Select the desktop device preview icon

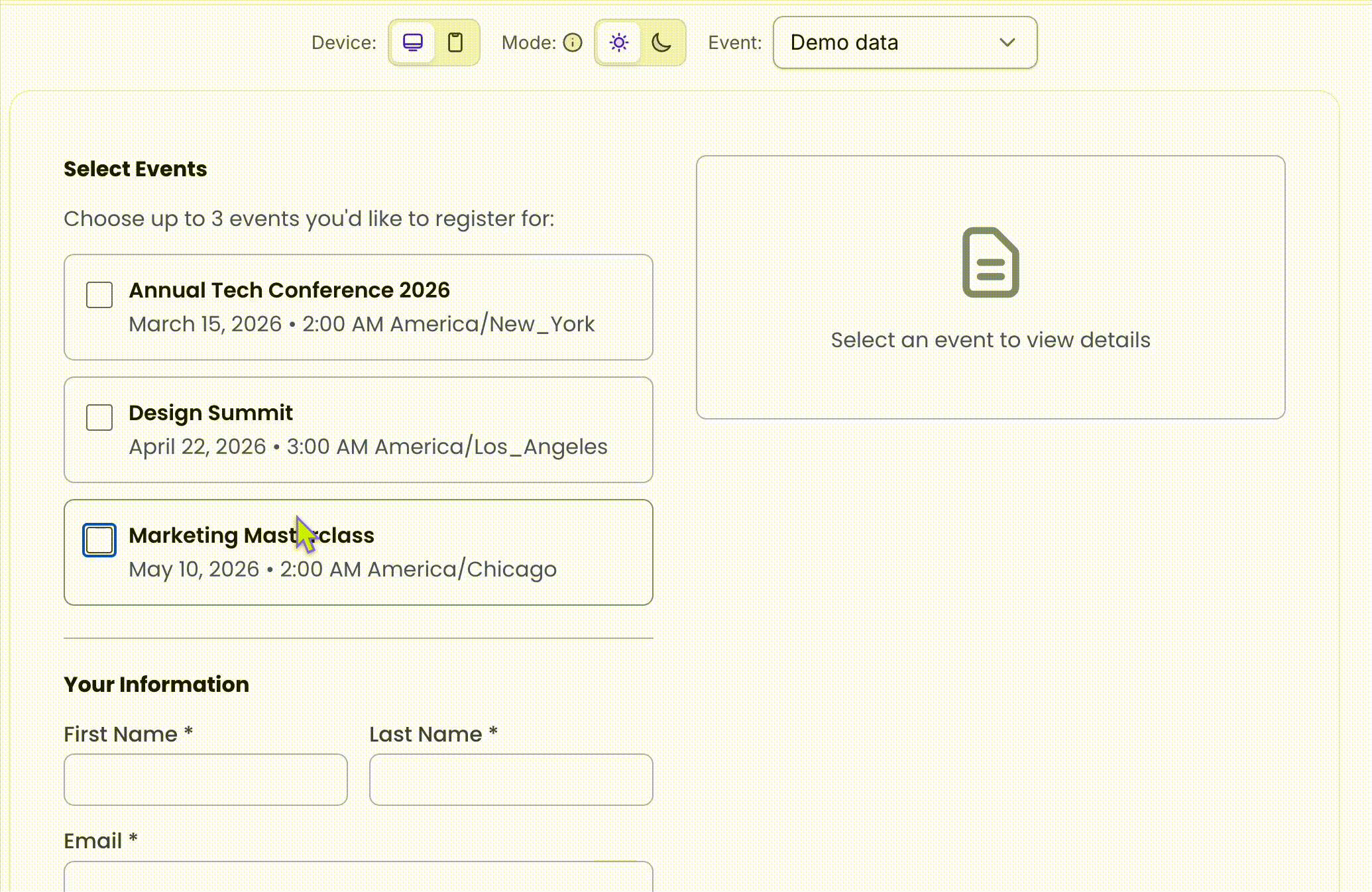coord(412,42)
